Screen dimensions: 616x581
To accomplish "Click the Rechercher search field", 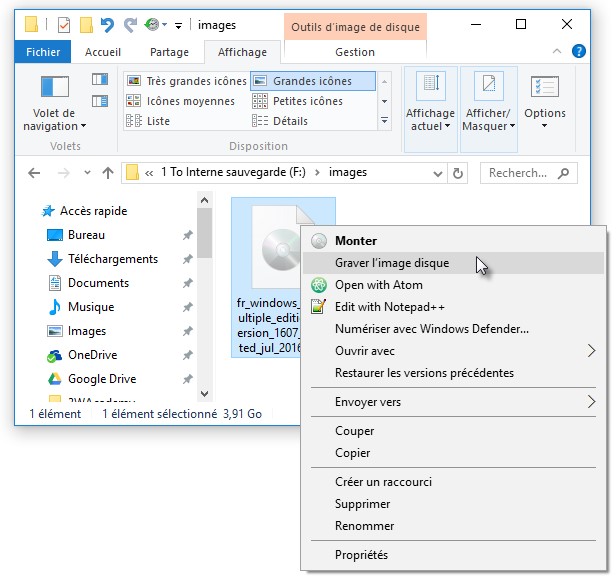I will coord(528,173).
